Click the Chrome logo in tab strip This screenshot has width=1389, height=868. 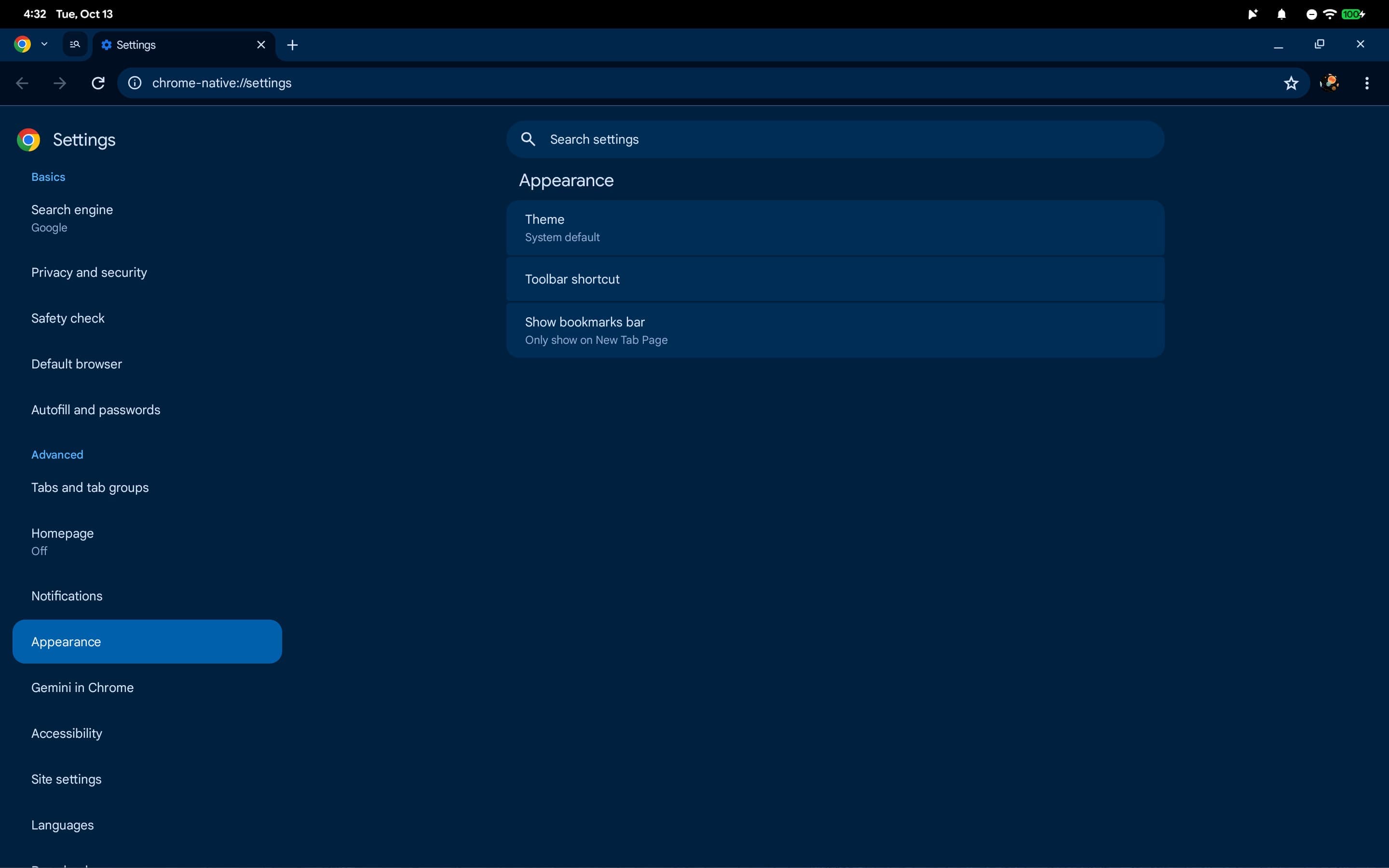click(x=22, y=44)
